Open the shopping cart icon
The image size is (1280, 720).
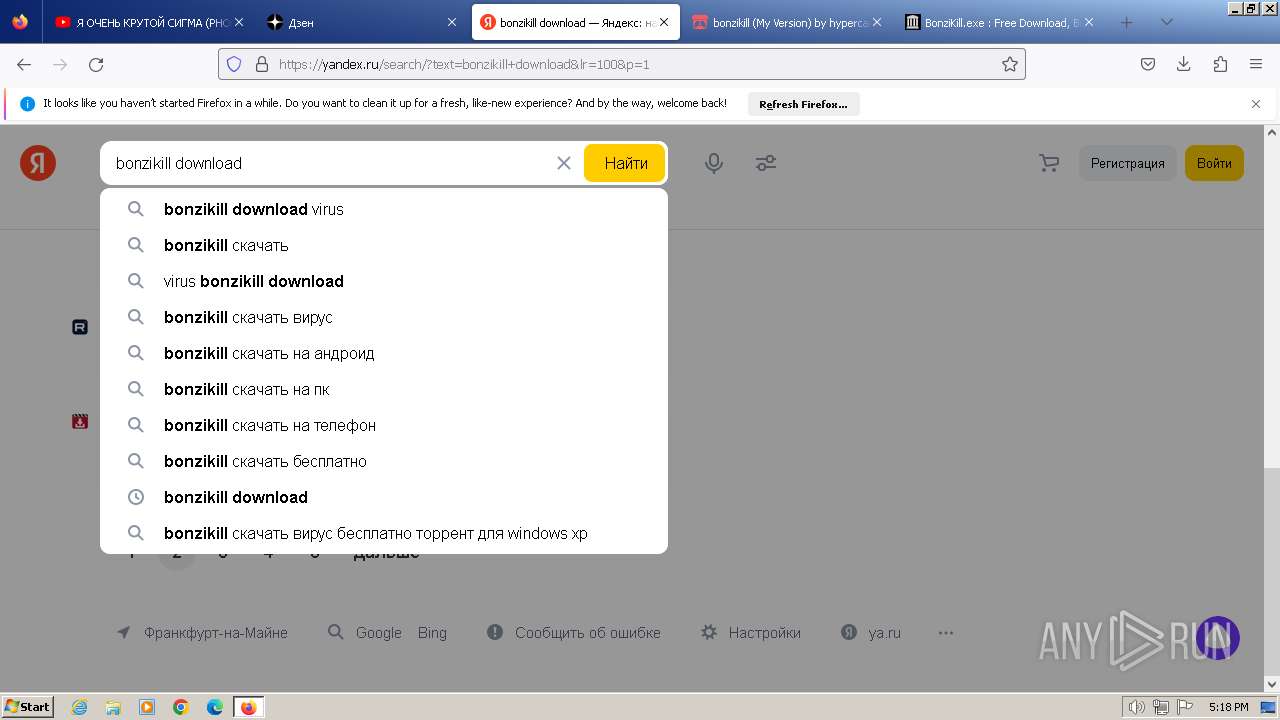tap(1049, 163)
